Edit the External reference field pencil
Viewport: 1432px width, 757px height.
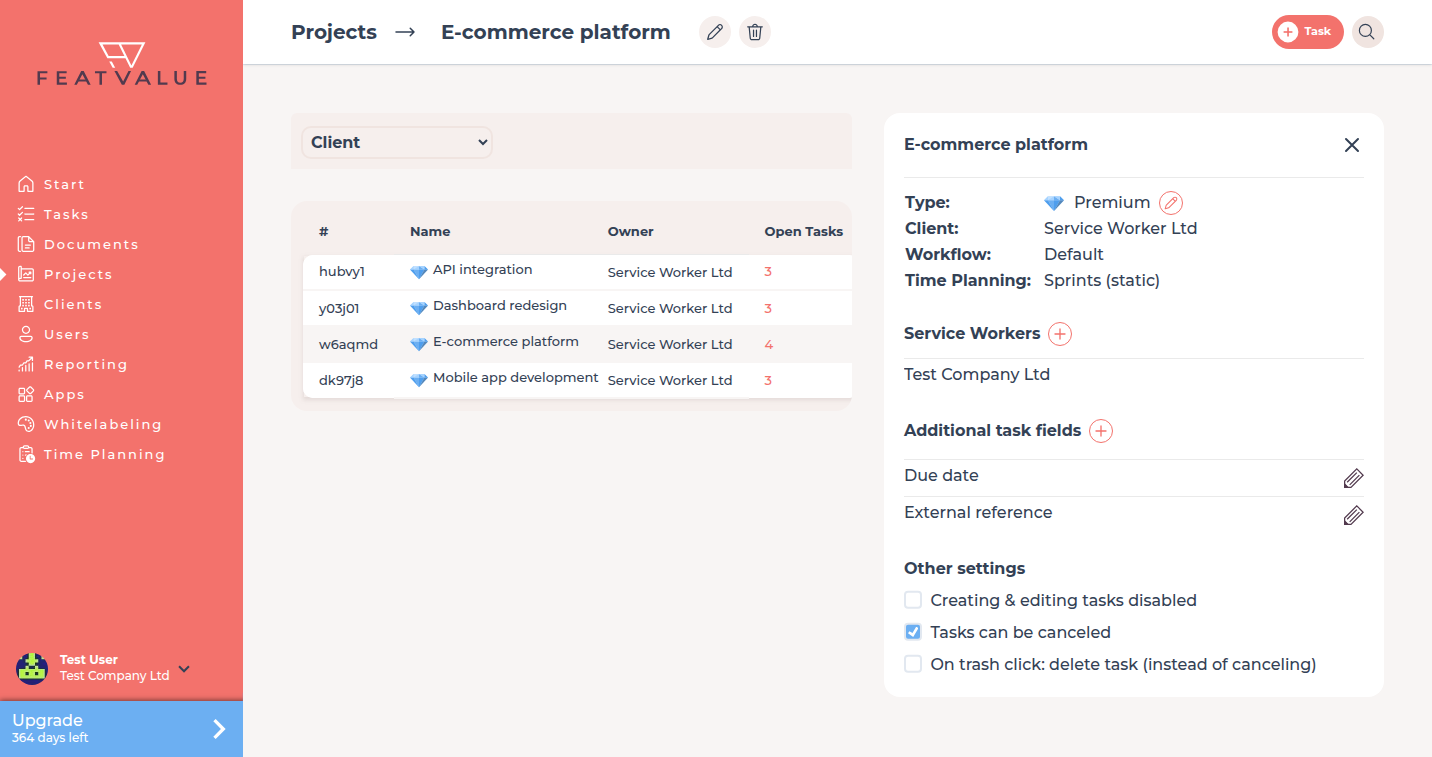tap(1353, 515)
